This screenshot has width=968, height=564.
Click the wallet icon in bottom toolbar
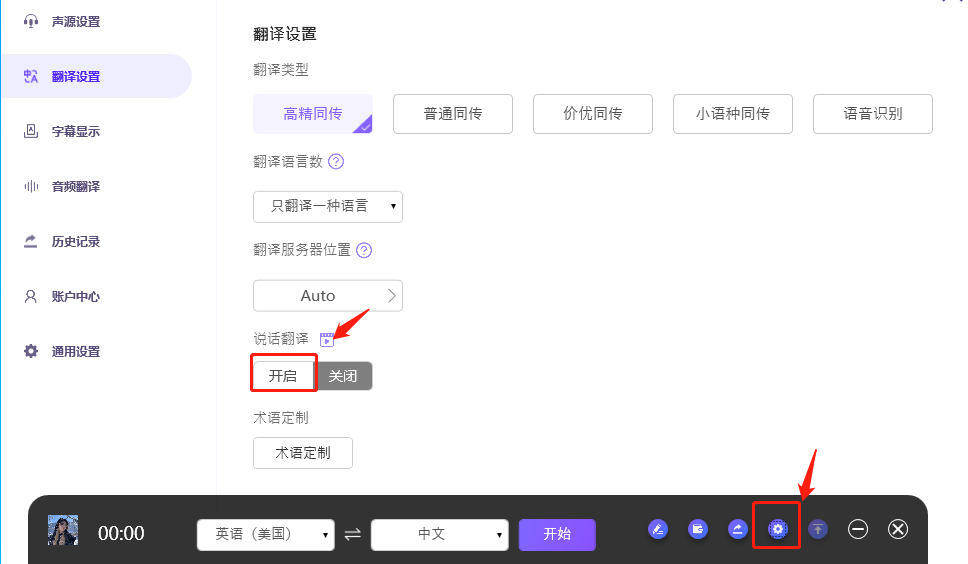(x=697, y=529)
